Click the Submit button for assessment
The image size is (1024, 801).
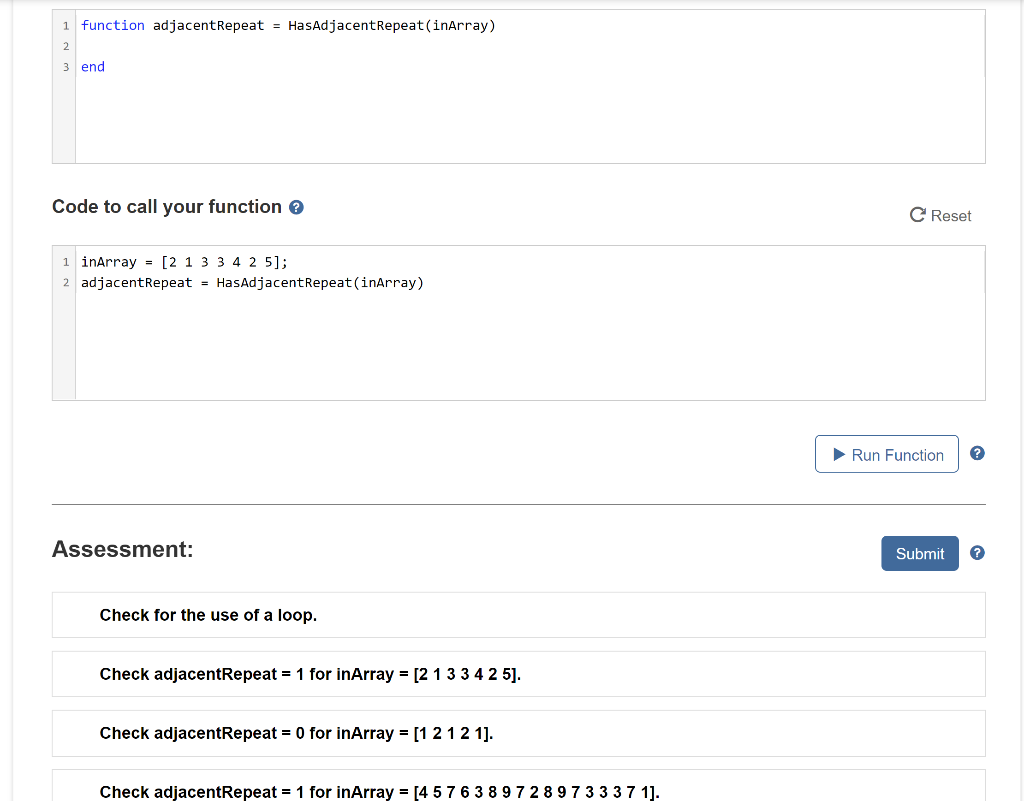point(919,553)
